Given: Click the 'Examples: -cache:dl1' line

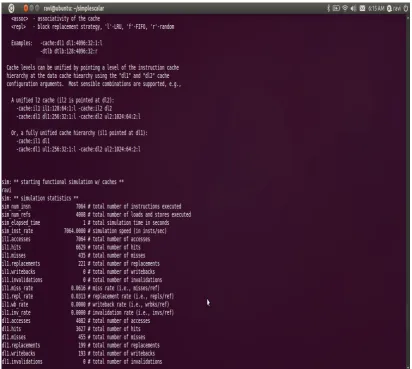Looking at the screenshot, I should 57,43.
